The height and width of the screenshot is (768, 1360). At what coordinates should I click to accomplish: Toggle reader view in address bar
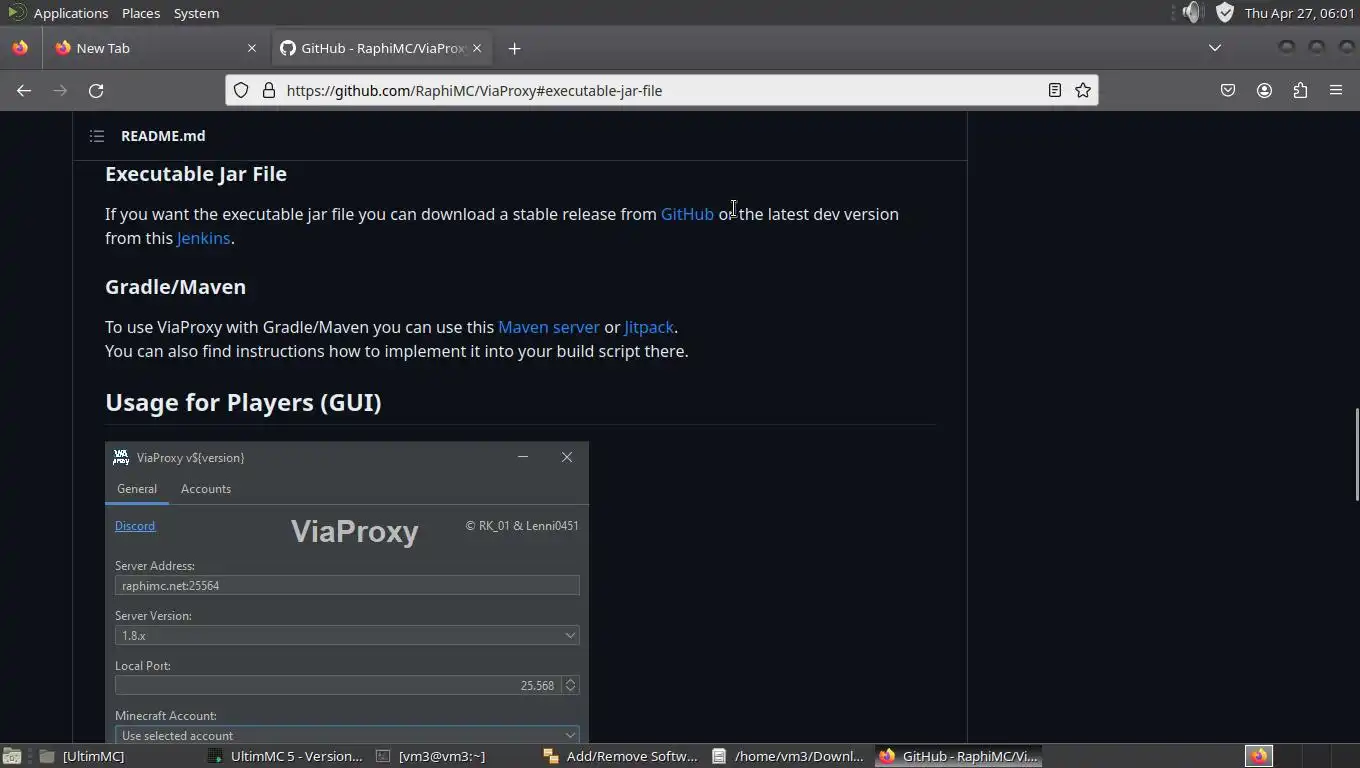pyautogui.click(x=1054, y=90)
